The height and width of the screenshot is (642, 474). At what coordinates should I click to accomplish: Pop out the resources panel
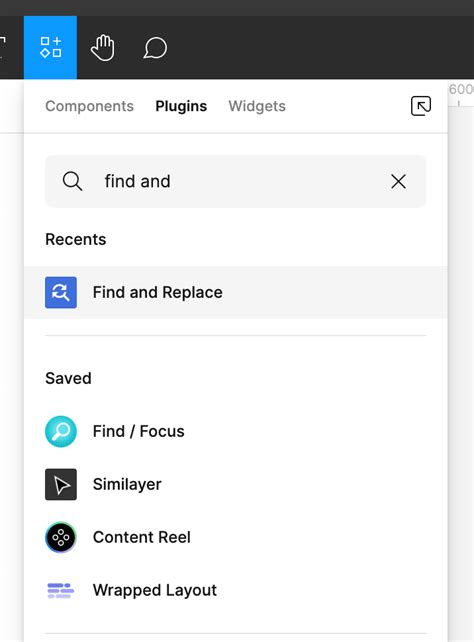coord(421,106)
